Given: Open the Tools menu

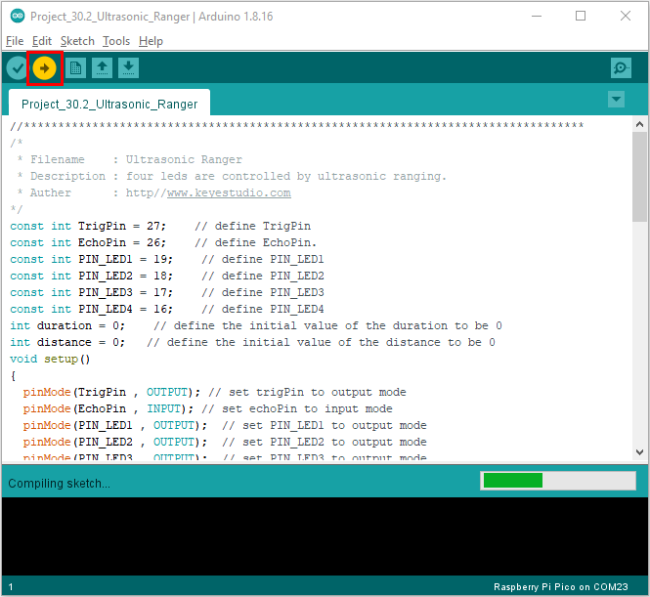Looking at the screenshot, I should pos(116,41).
